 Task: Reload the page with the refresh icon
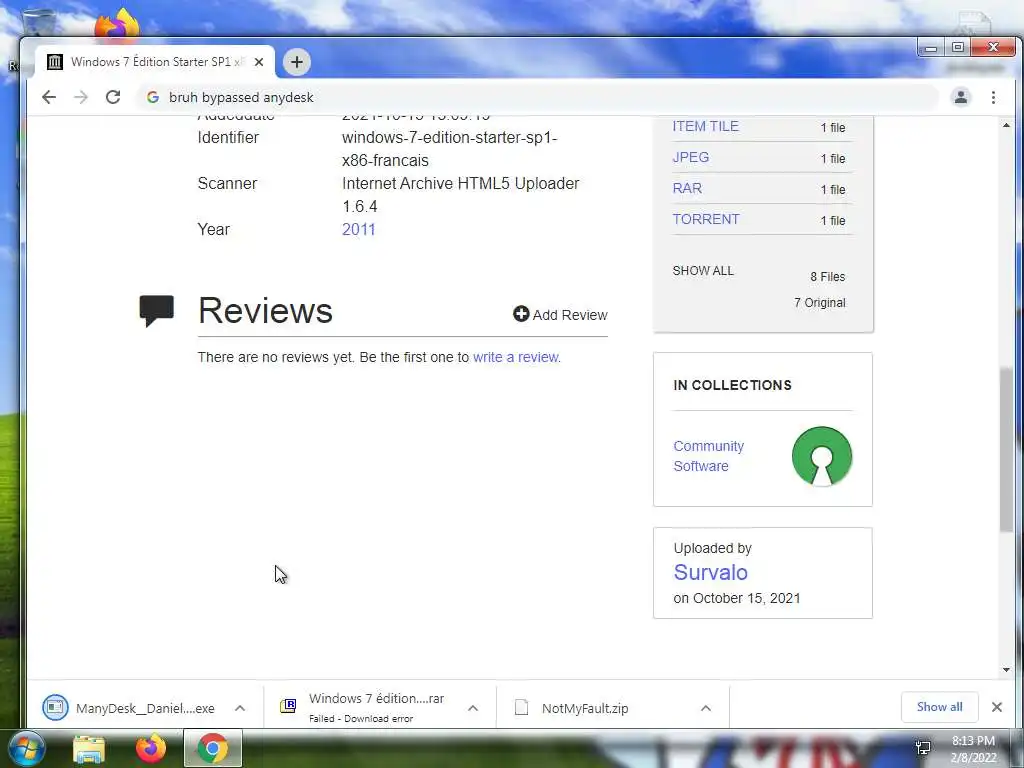tap(113, 97)
